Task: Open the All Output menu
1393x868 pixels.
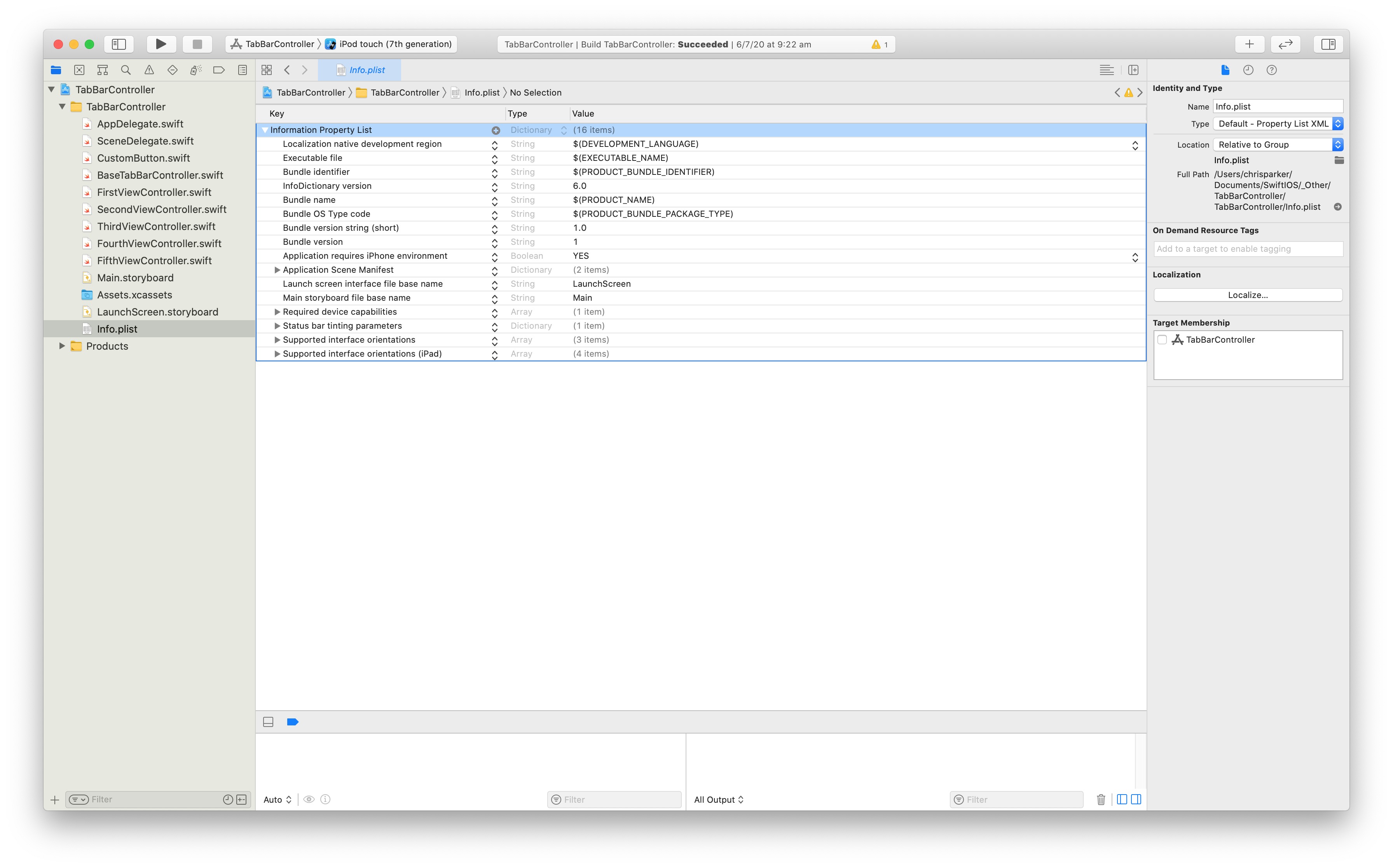Action: [718, 799]
